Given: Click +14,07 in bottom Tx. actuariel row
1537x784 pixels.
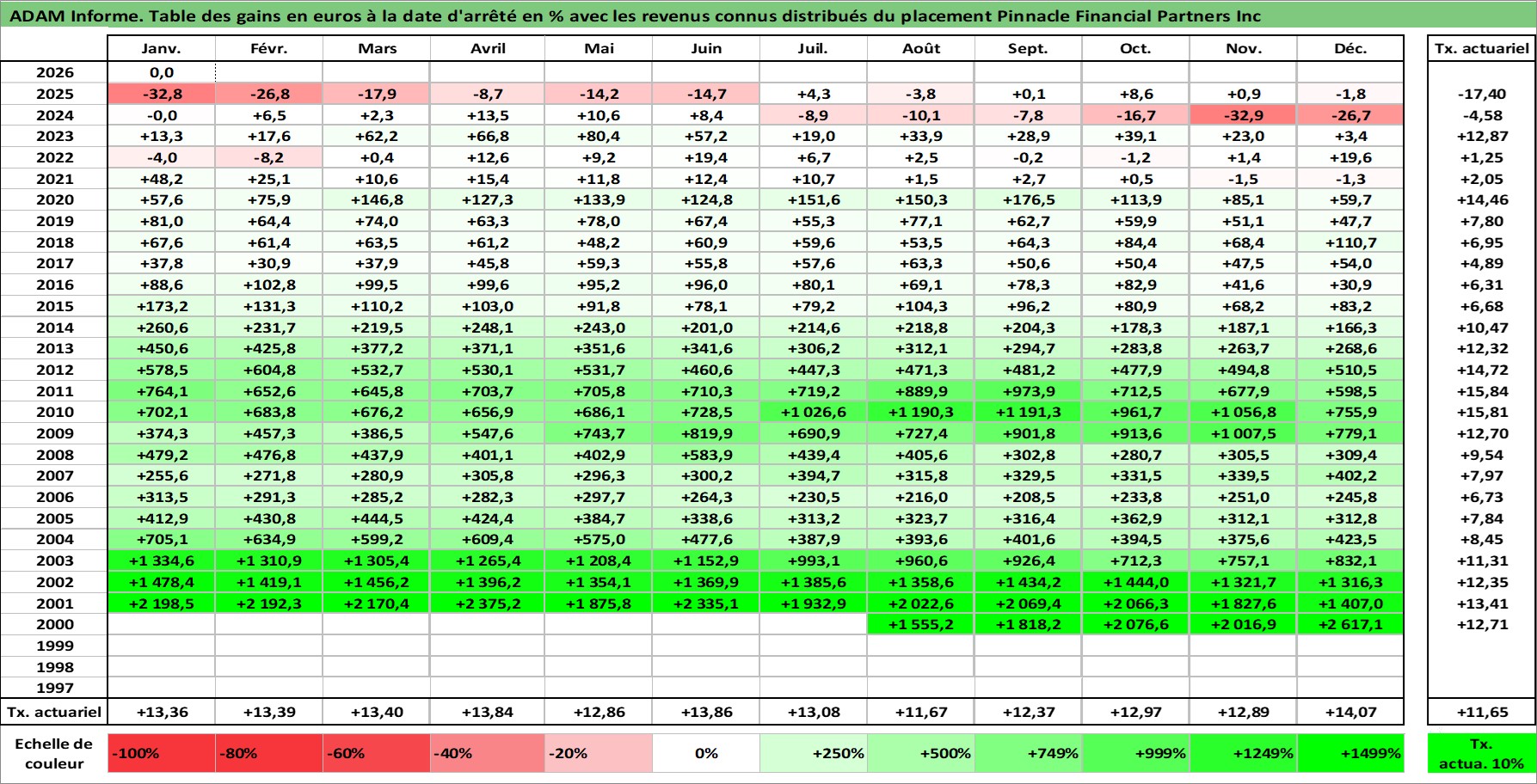Looking at the screenshot, I should click(x=1350, y=712).
